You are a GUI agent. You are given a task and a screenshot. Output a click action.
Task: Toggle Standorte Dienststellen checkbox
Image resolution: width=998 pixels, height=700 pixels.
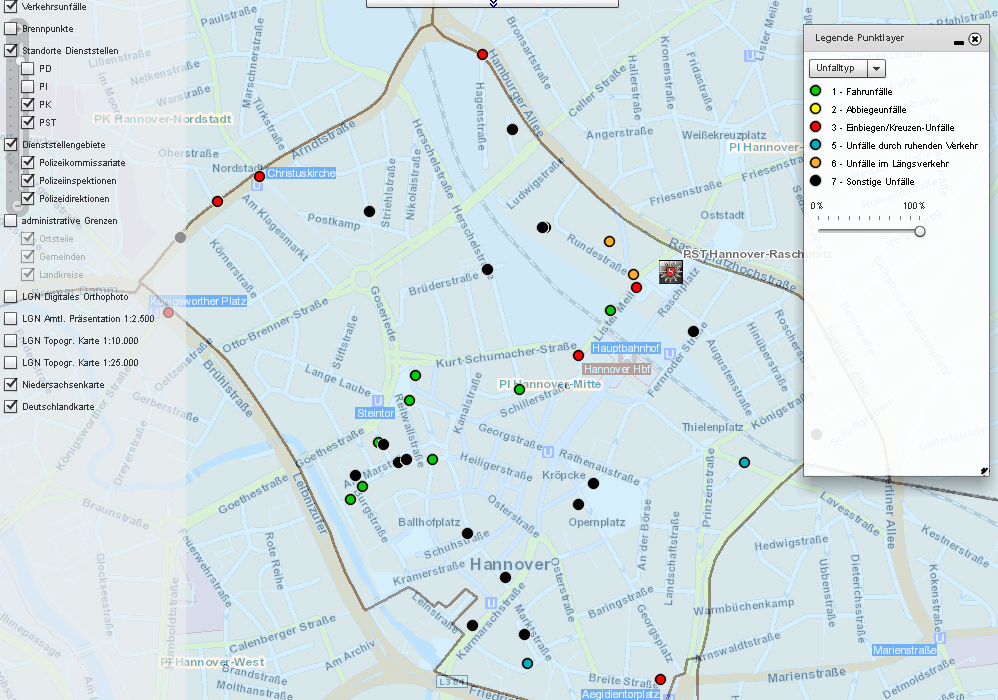[x=11, y=50]
